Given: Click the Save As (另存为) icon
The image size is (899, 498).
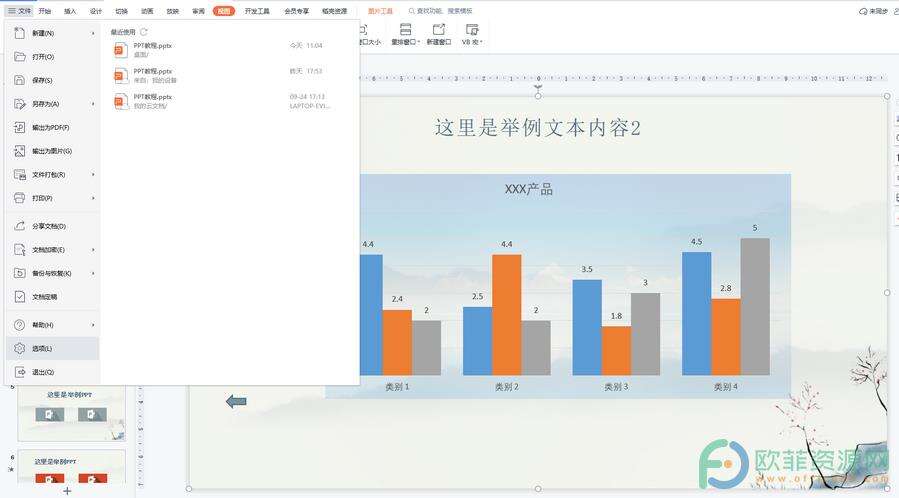Looking at the screenshot, I should pos(19,104).
